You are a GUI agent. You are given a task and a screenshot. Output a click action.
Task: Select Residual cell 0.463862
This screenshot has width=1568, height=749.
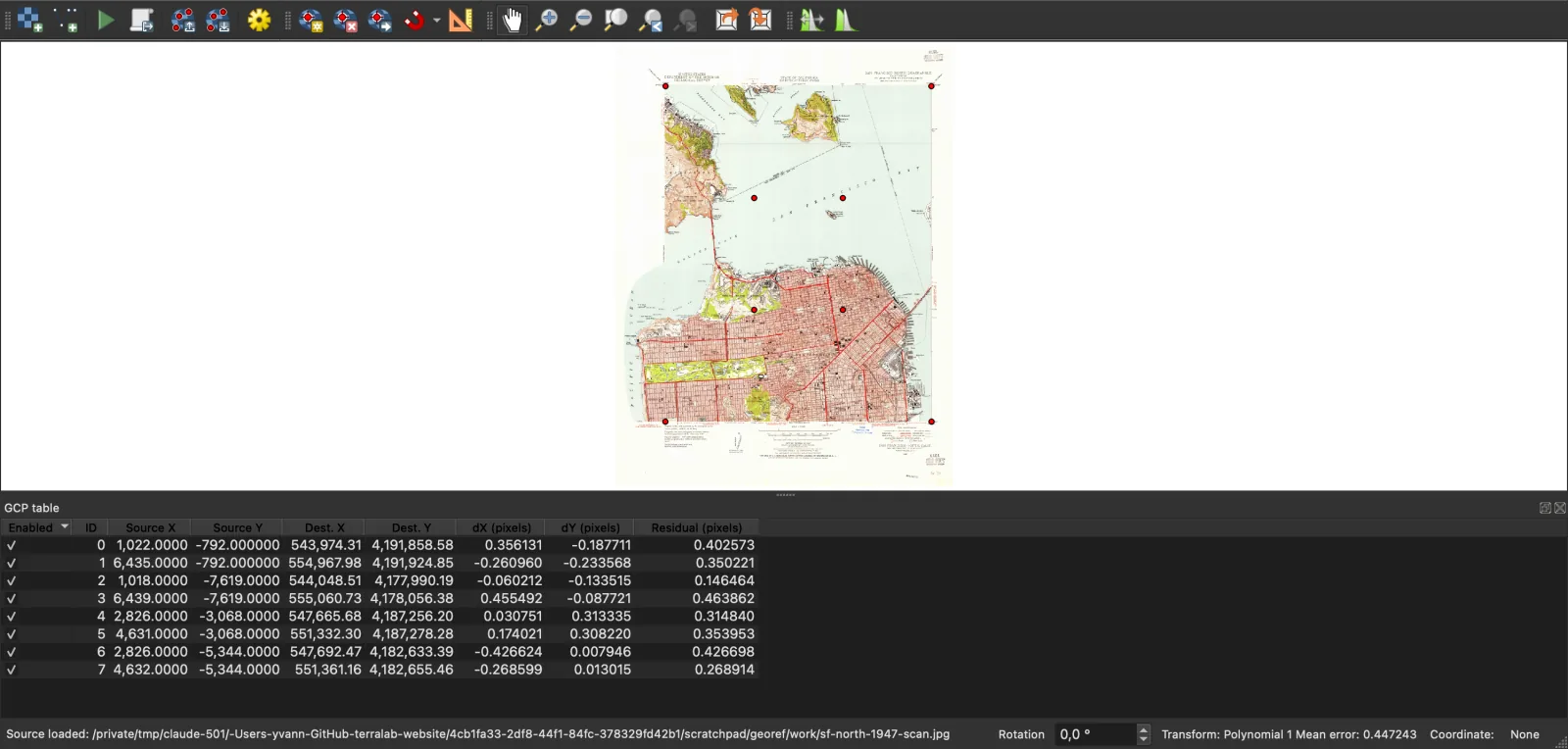(x=696, y=598)
